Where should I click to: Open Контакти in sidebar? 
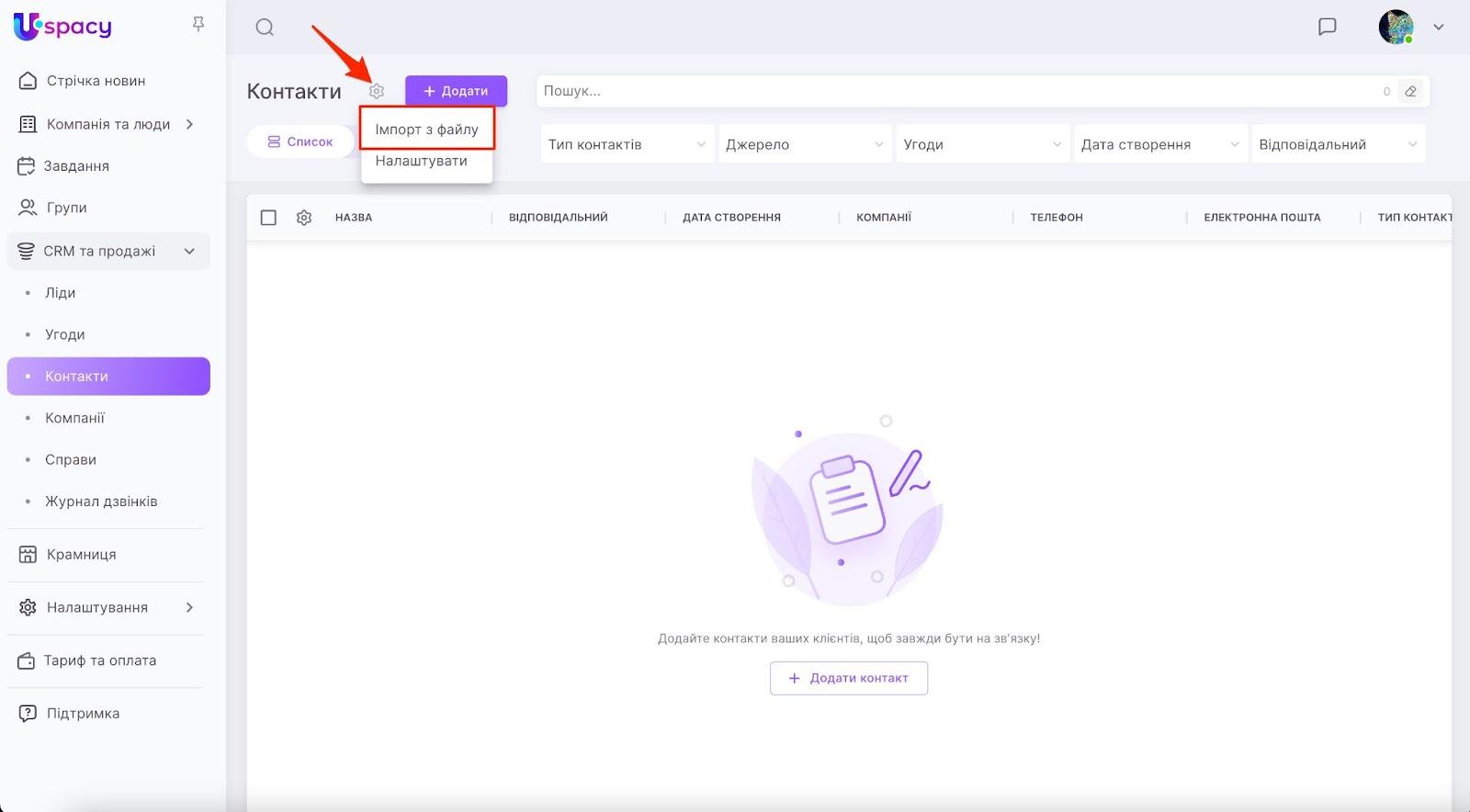(x=108, y=377)
